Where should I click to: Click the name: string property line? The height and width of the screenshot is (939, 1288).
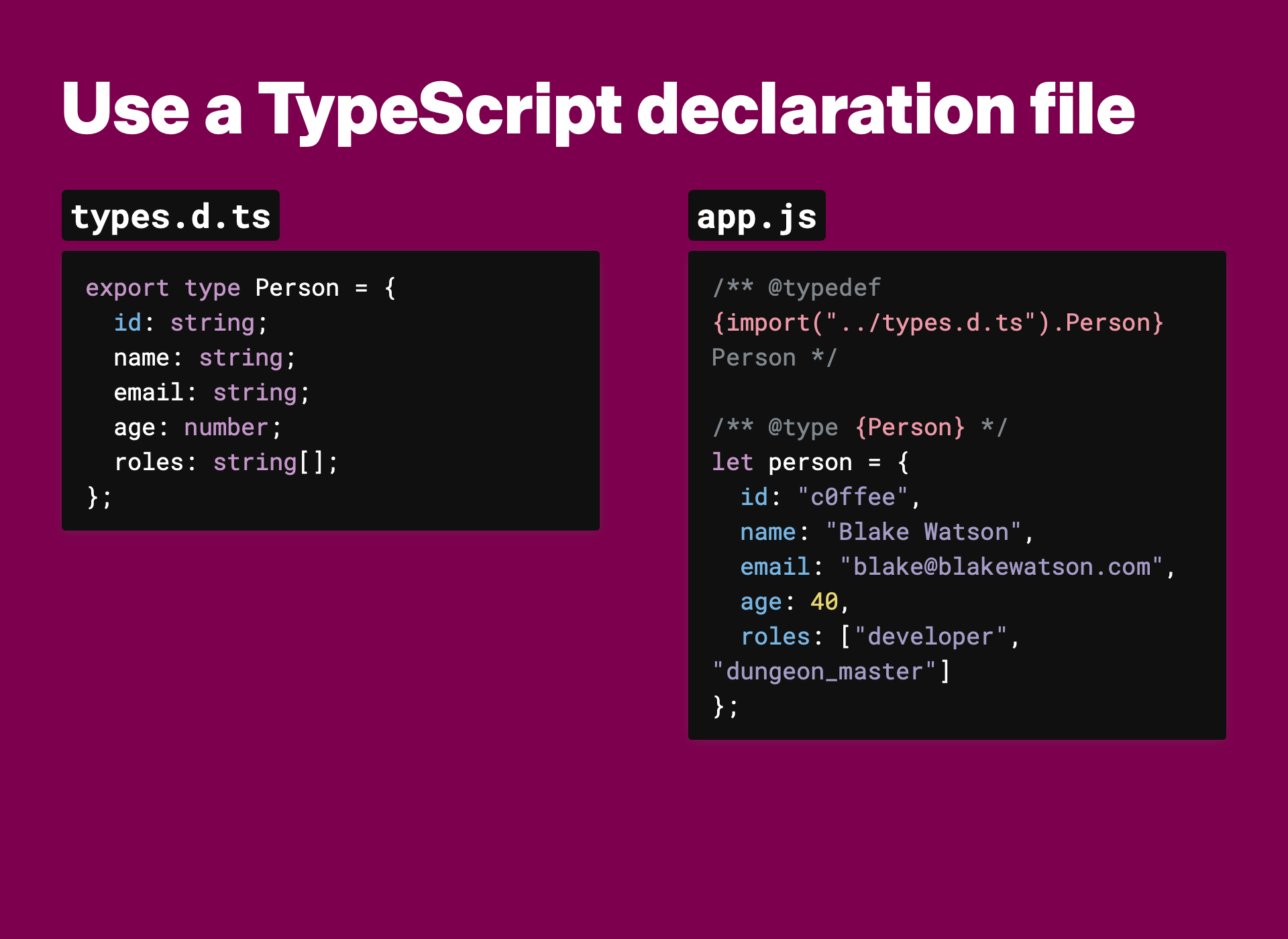coord(205,357)
